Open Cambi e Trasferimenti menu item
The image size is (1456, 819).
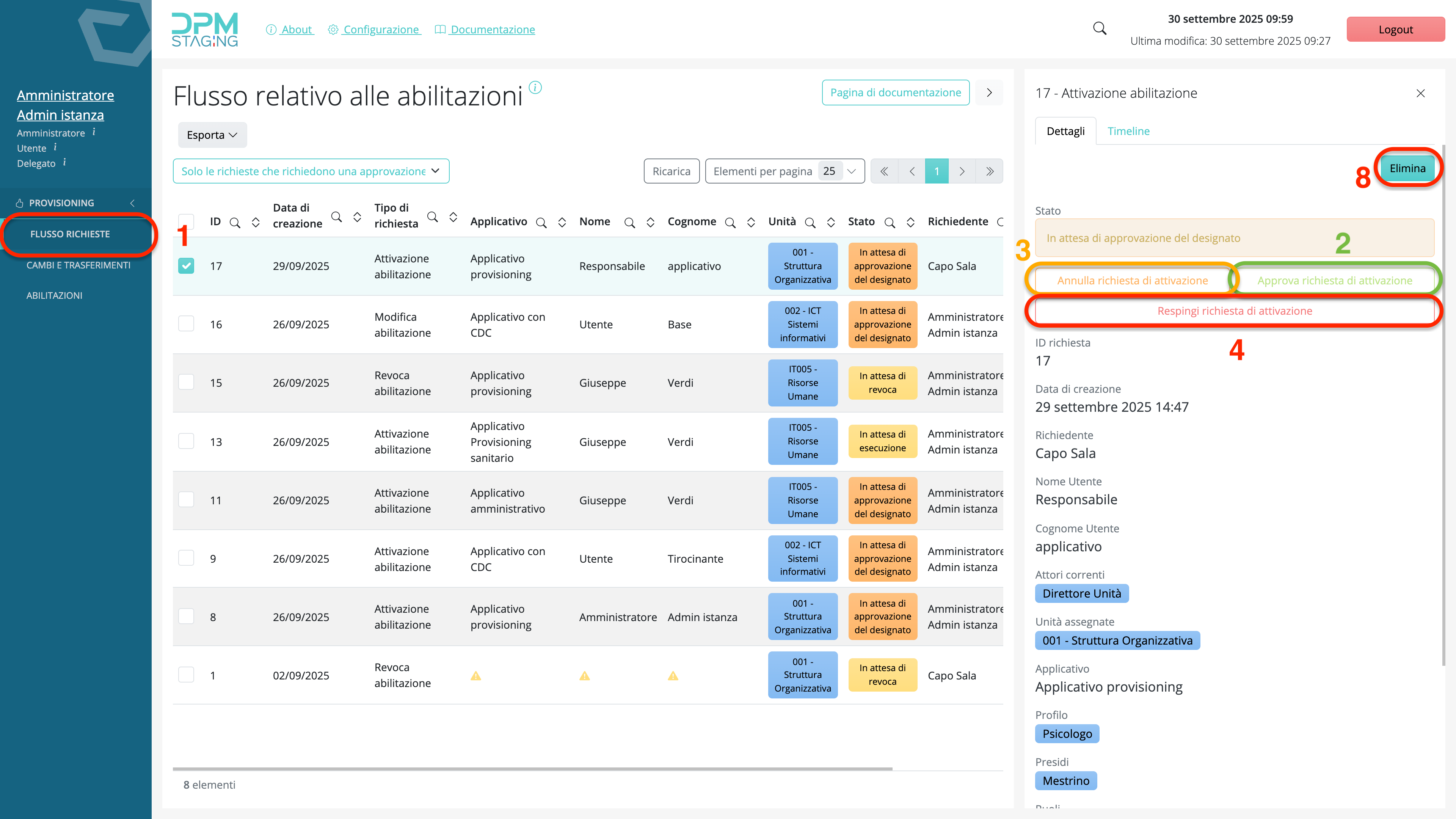[x=78, y=265]
